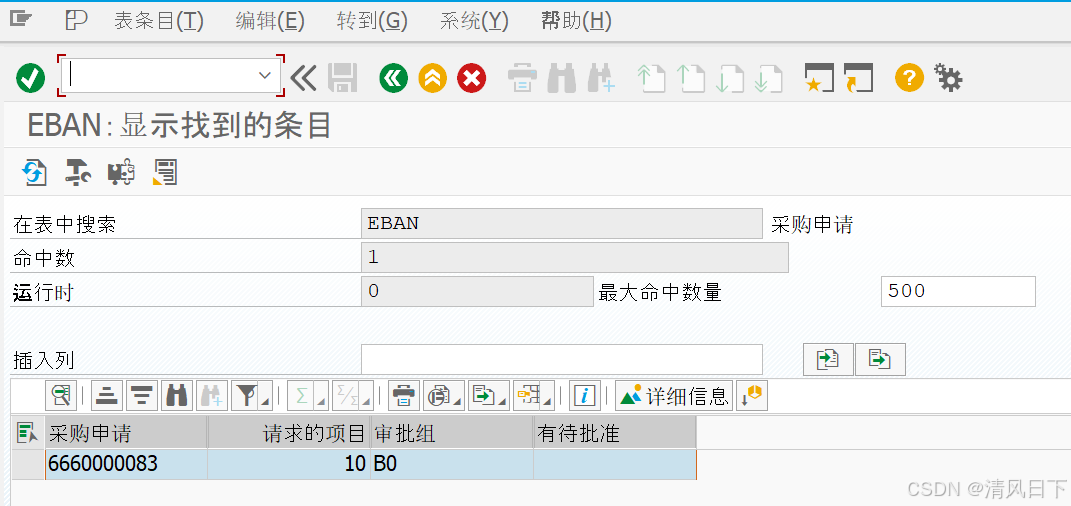
Task: Click the puzzle piece application toolbar icon
Action: click(x=121, y=172)
